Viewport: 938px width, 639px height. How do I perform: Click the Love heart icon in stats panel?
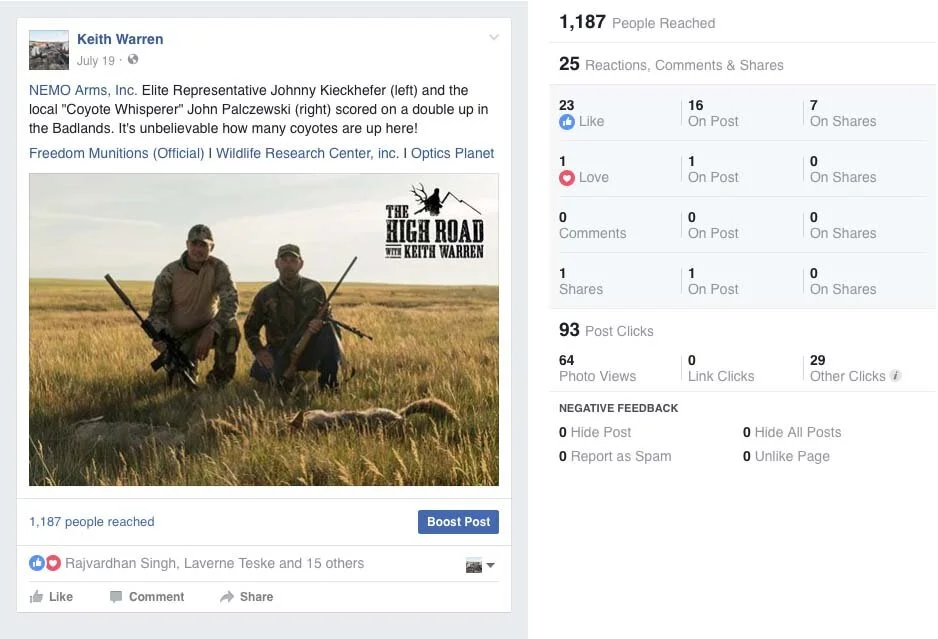(x=567, y=178)
